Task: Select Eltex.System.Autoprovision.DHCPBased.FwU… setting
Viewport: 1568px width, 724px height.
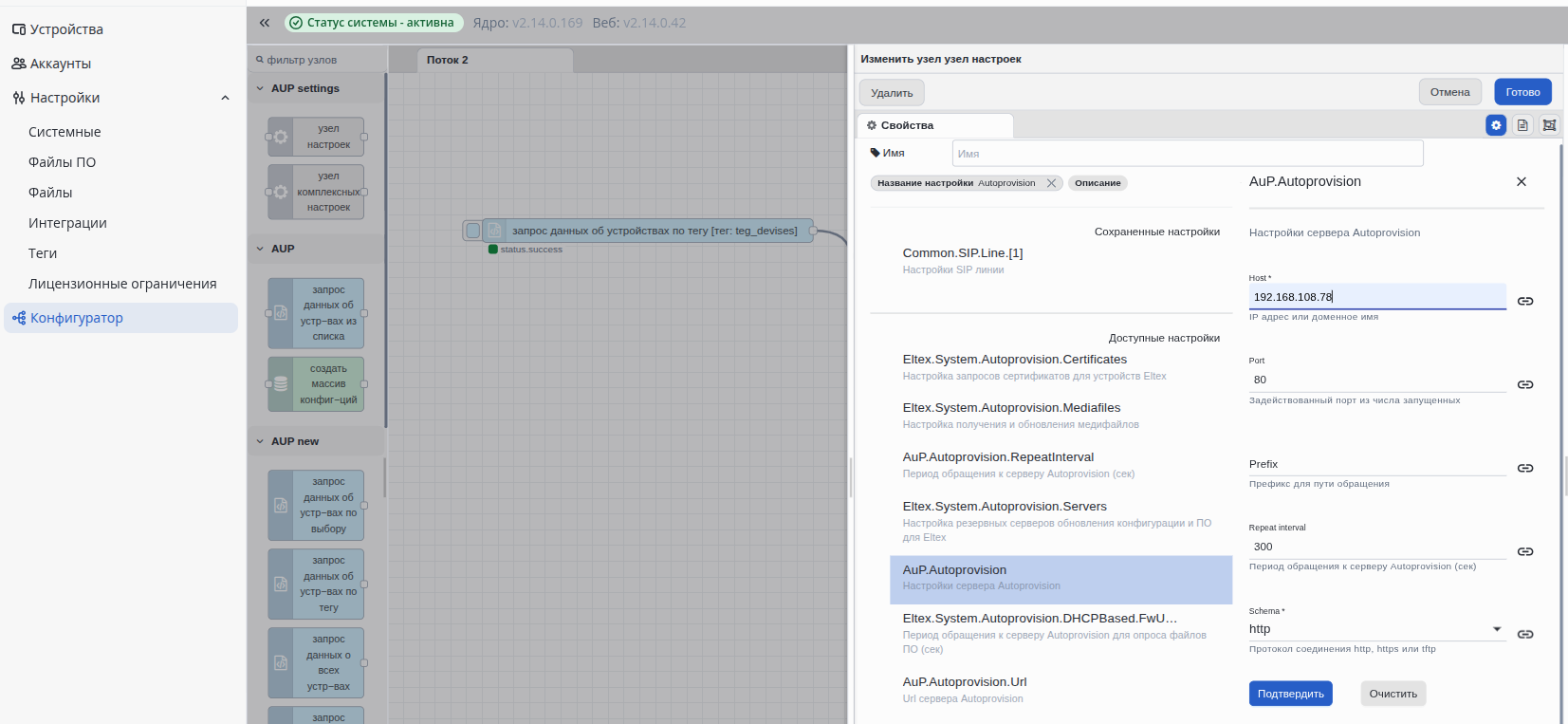Action: click(1061, 633)
